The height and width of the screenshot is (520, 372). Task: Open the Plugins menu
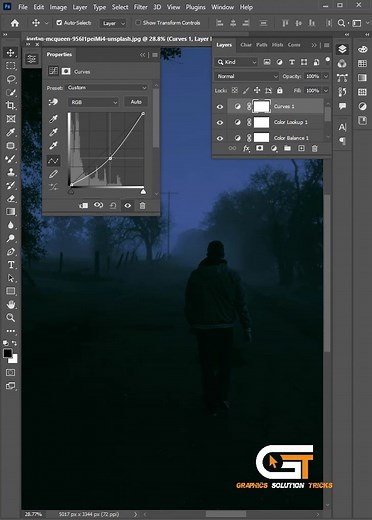coord(195,7)
